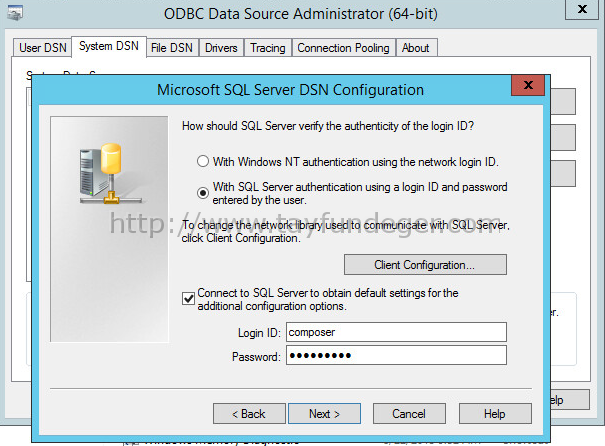The width and height of the screenshot is (605, 446).
Task: Click into the Password field
Action: coord(396,355)
